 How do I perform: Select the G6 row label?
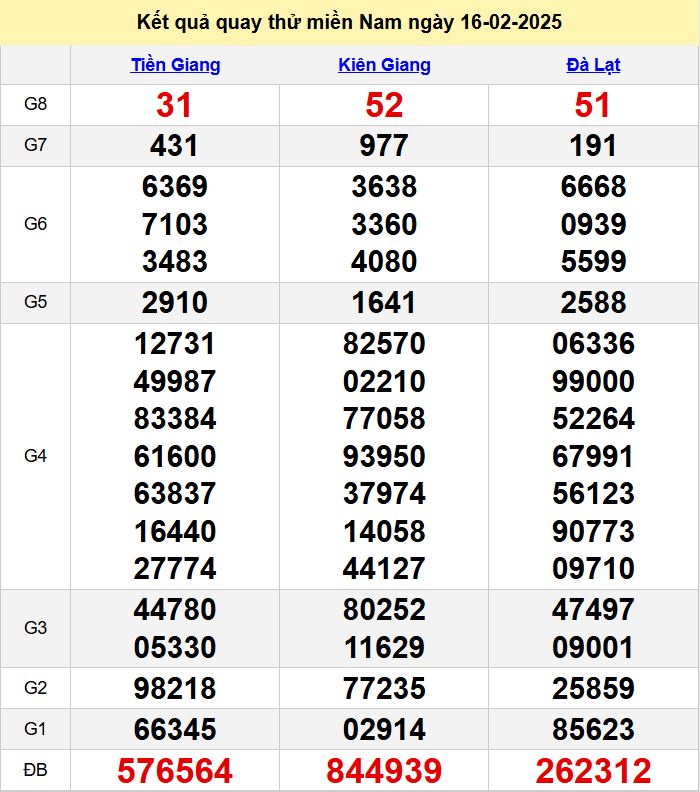point(35,224)
